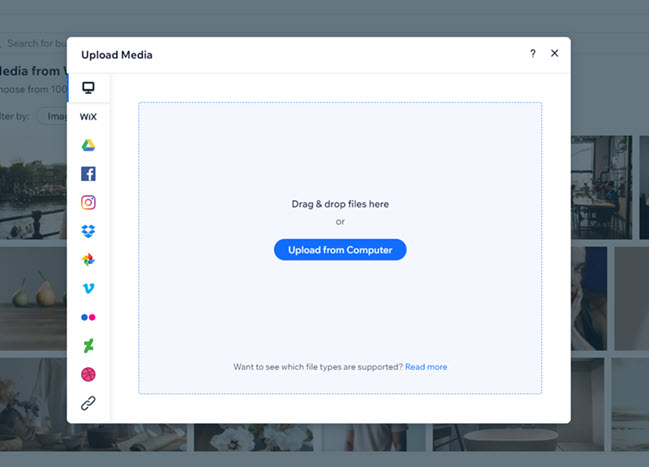
Task: Open the Wix media source
Action: click(x=88, y=117)
